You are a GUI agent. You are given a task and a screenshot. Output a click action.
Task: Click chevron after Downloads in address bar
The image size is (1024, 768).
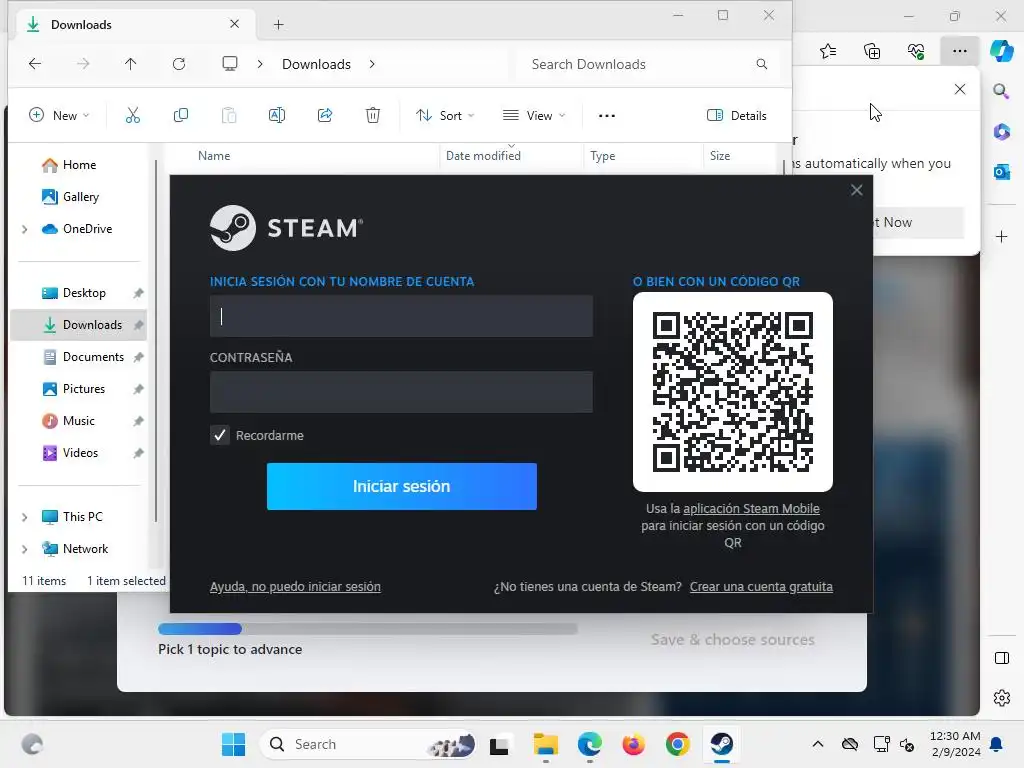click(372, 64)
